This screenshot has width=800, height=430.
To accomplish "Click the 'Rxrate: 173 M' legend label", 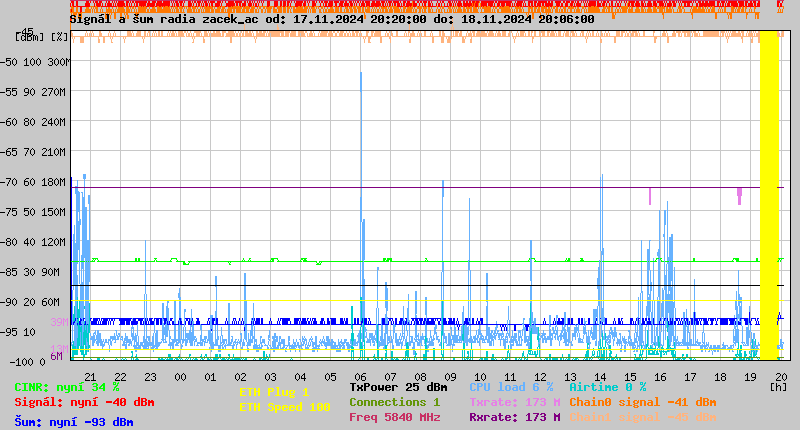I will pos(515,417).
